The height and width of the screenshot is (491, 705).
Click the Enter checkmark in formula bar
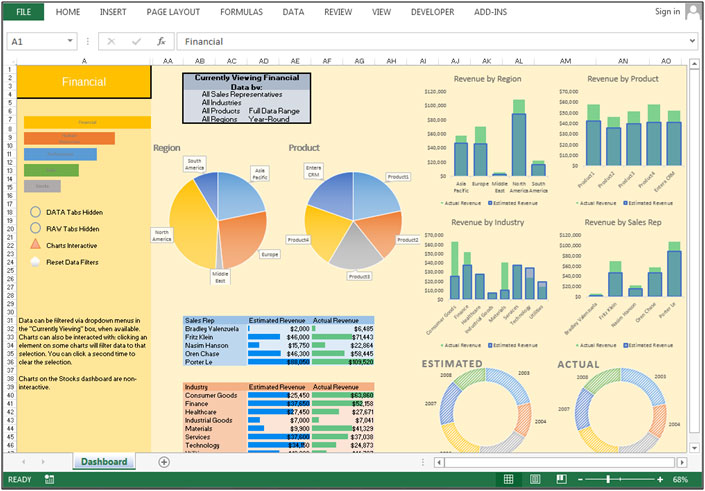[135, 42]
